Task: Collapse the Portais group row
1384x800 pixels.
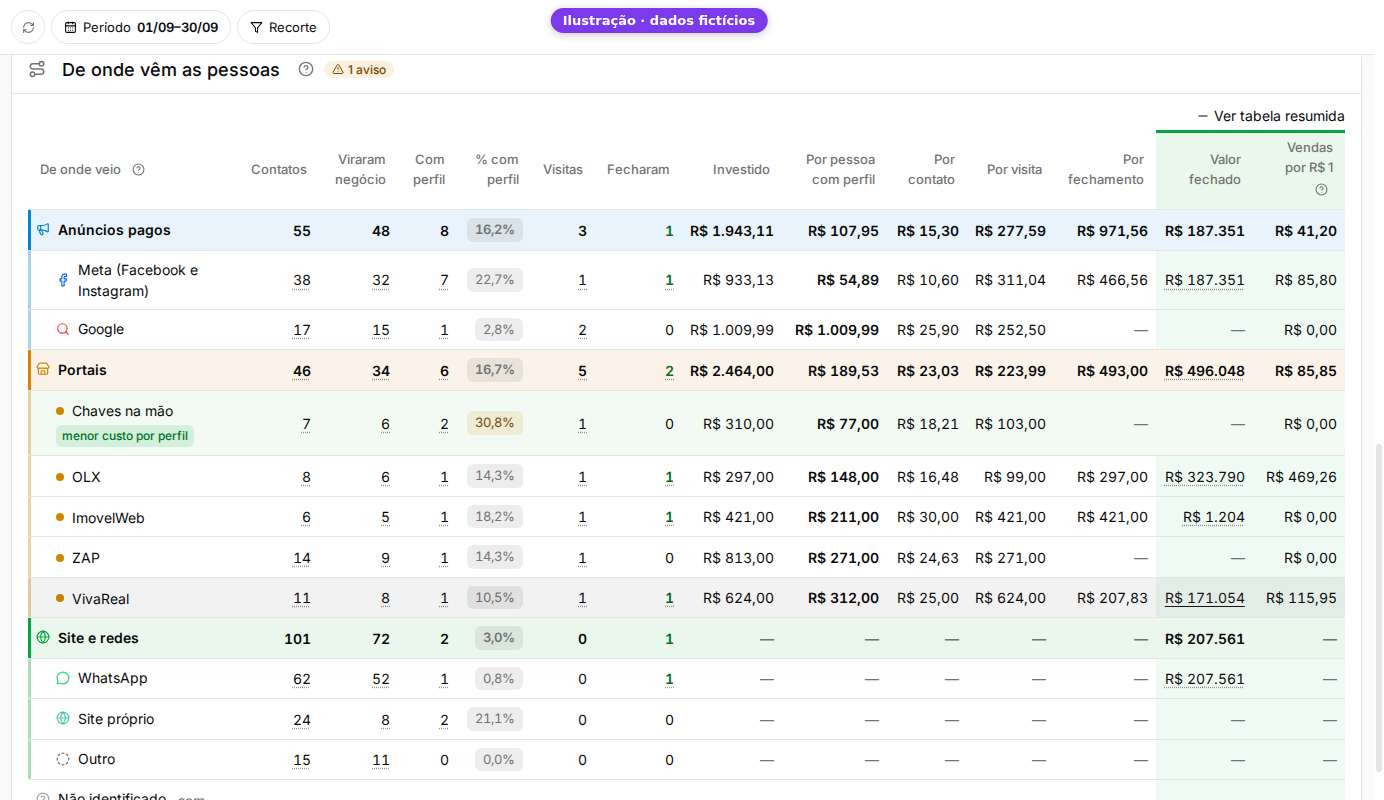Action: tap(686, 370)
